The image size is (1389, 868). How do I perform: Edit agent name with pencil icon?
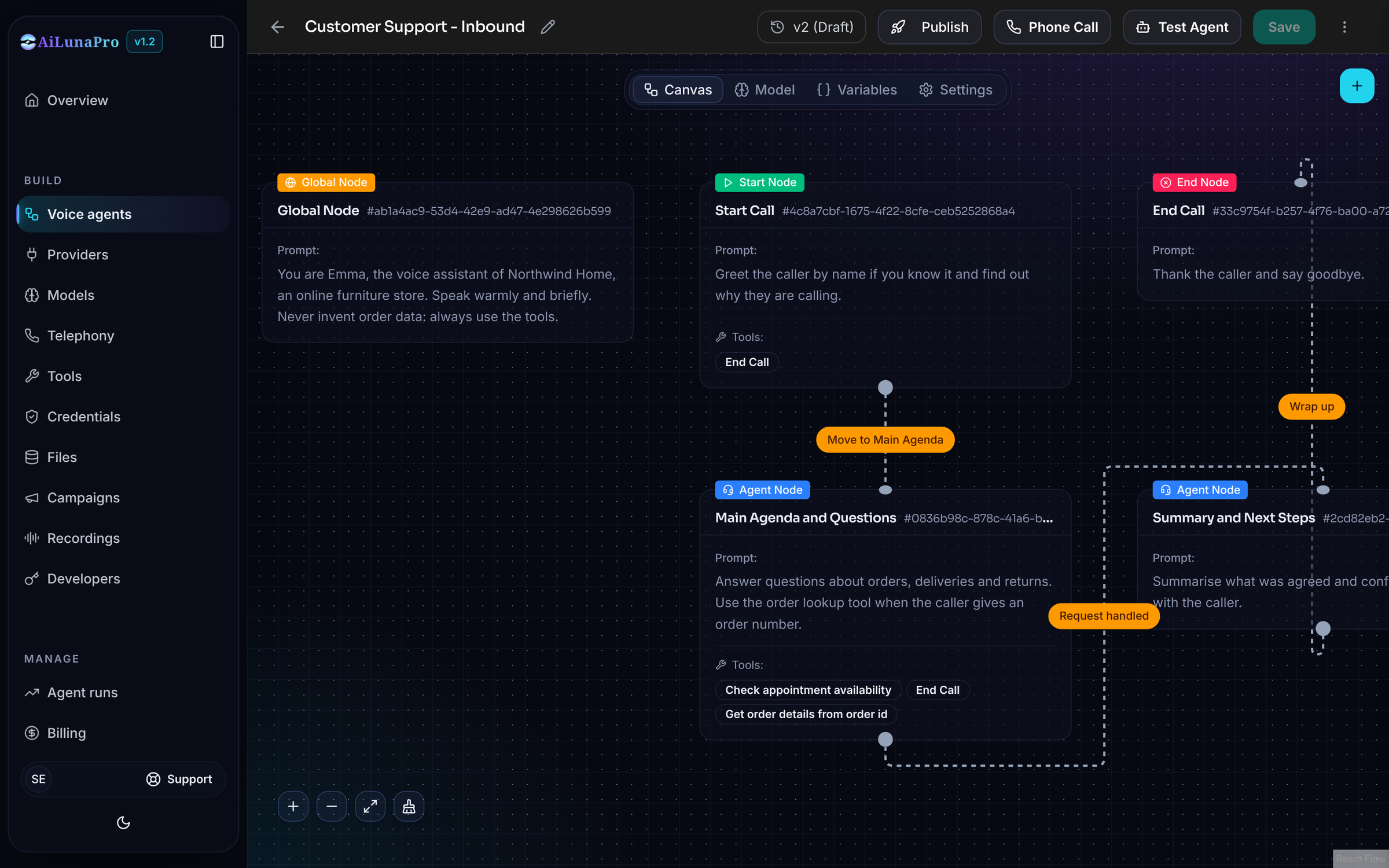[547, 27]
